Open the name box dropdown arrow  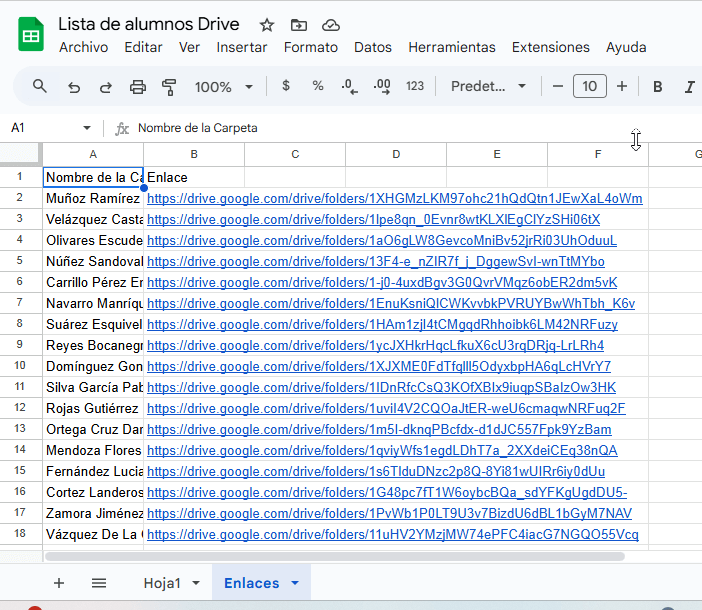point(87,128)
